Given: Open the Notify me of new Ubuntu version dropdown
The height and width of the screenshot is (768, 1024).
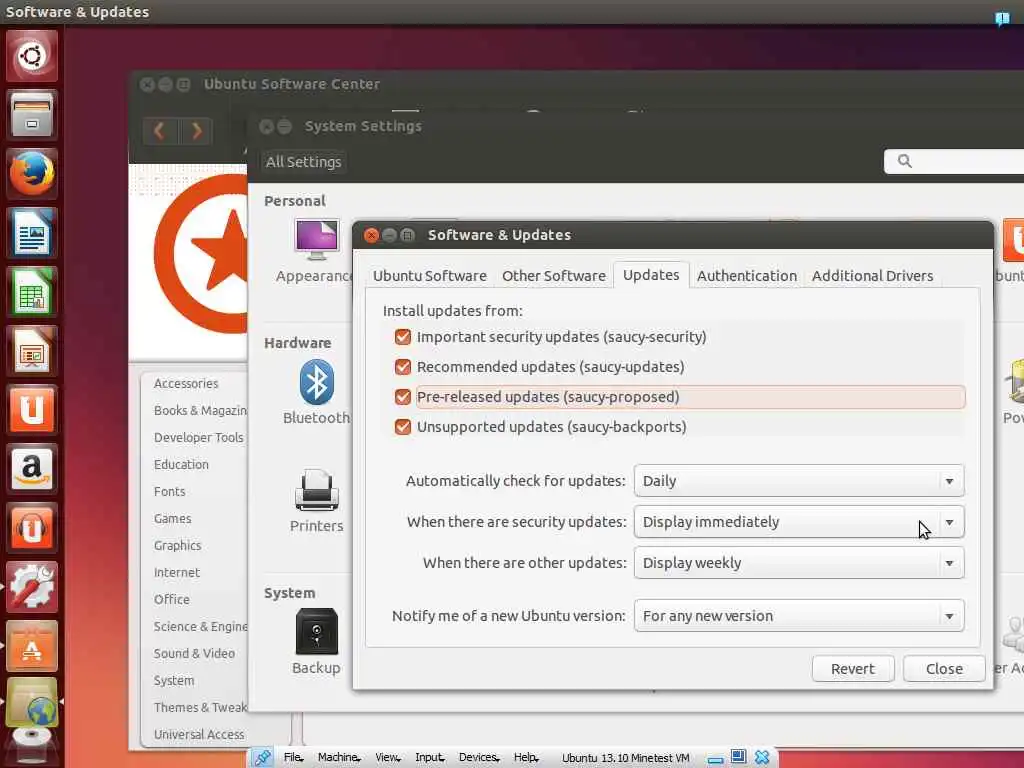Looking at the screenshot, I should (x=799, y=616).
